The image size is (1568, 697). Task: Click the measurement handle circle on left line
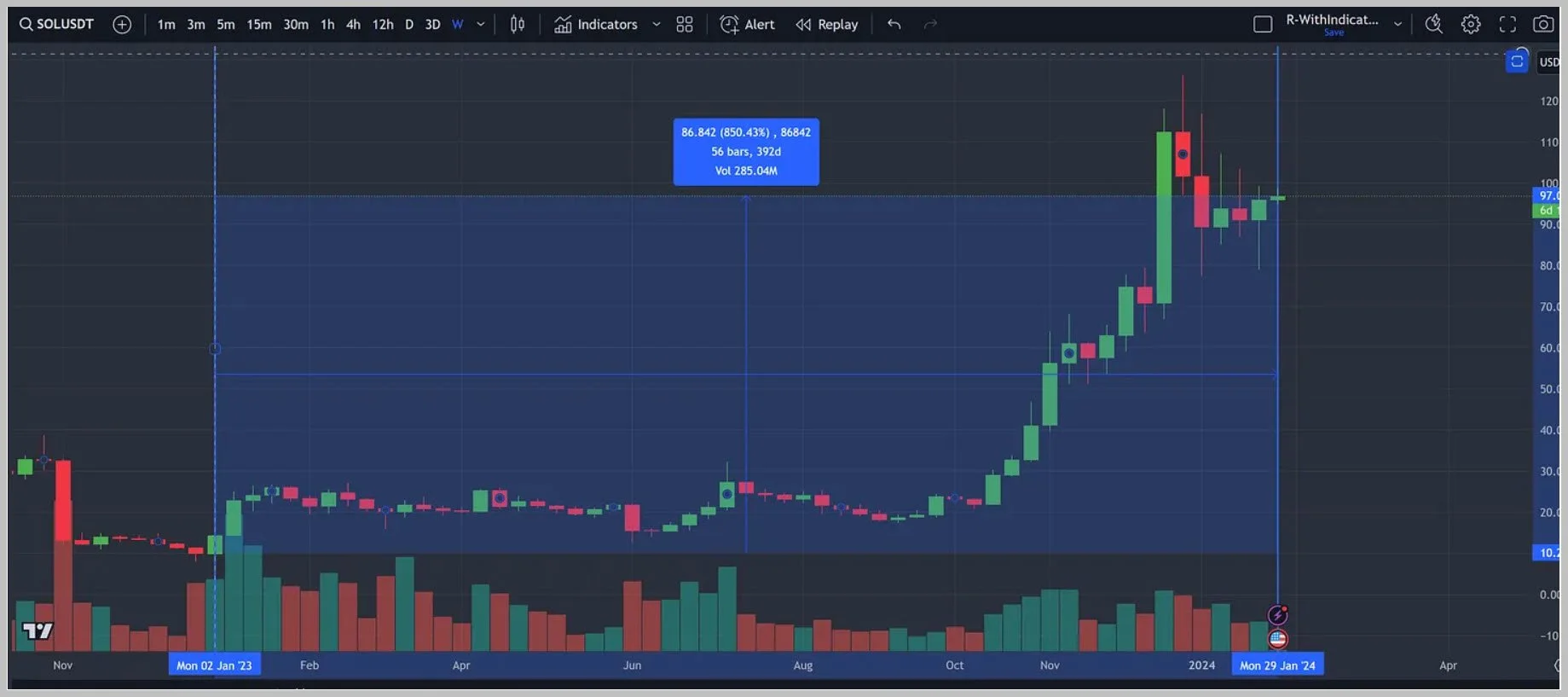(215, 348)
